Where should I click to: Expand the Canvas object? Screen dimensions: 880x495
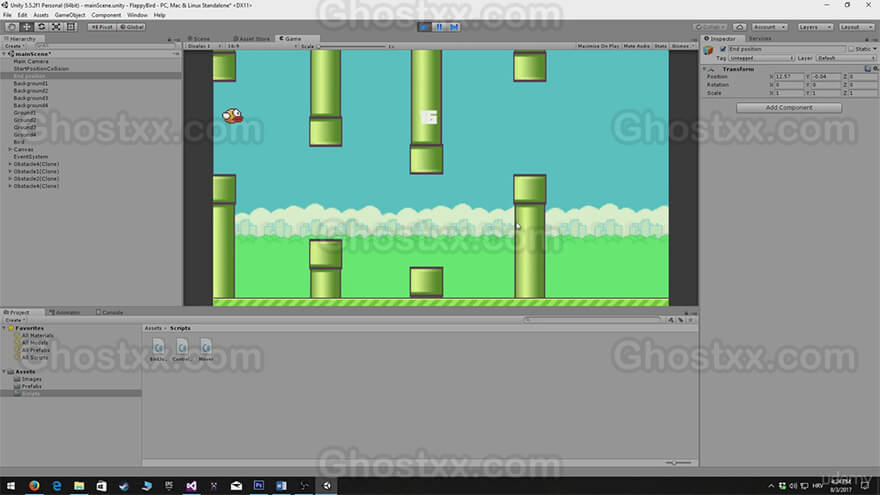(x=10, y=150)
